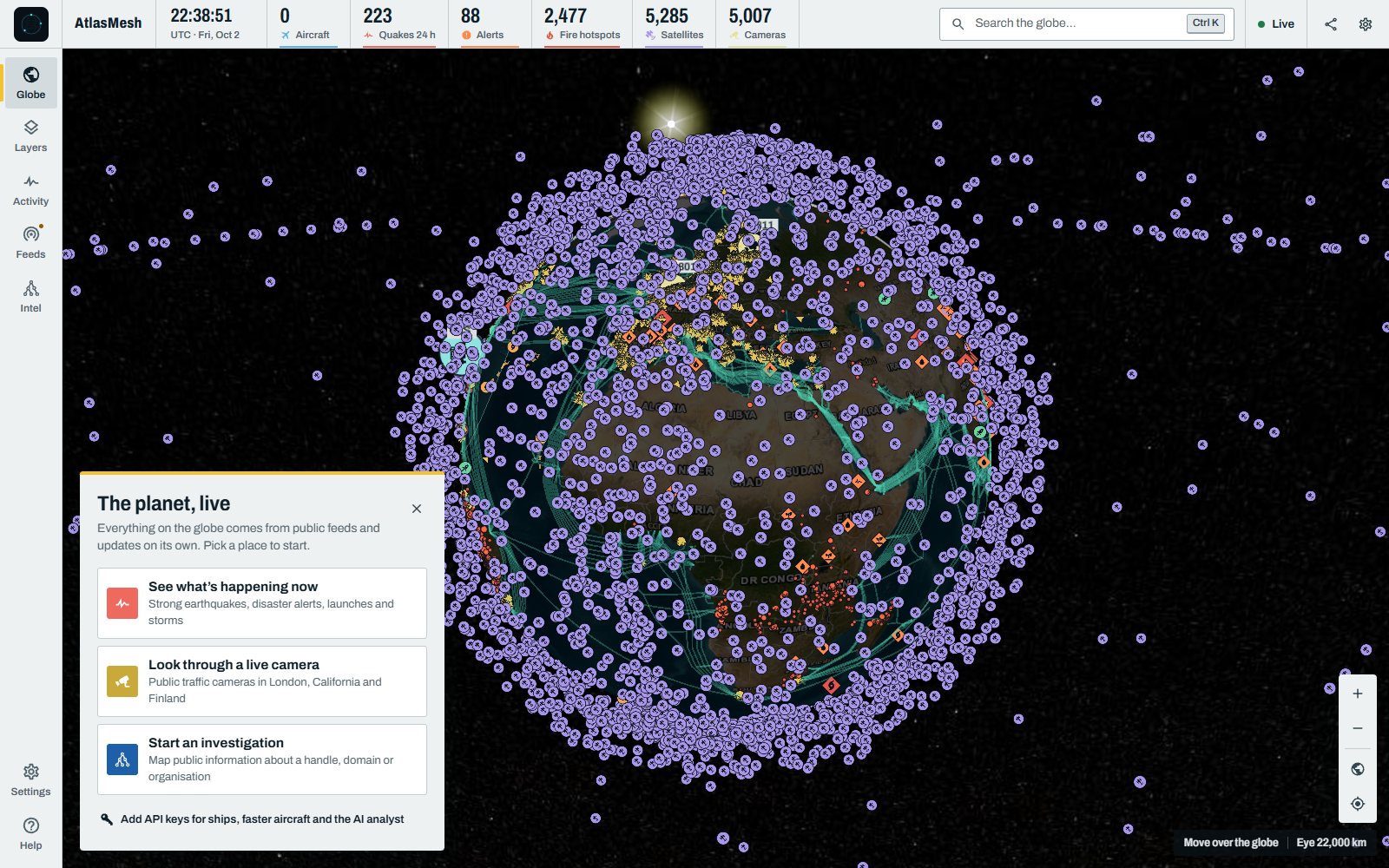Click the bright sun marker above globe
Viewport: 1389px width, 868px height.
(671, 123)
